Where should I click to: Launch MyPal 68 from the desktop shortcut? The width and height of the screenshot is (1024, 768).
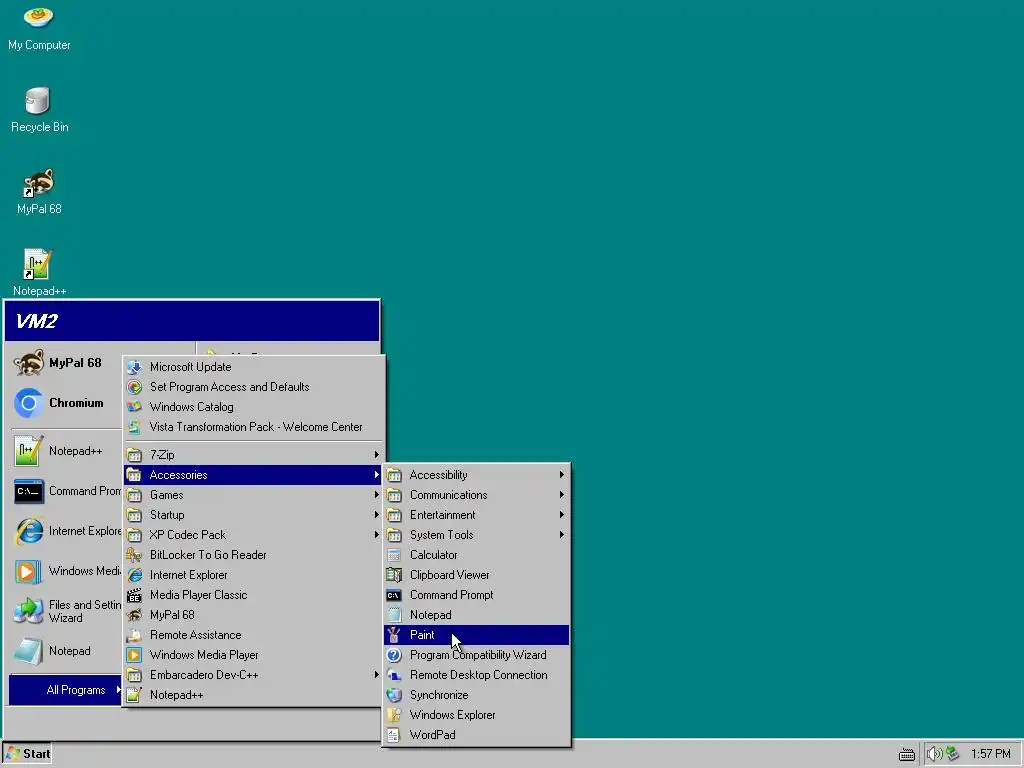(39, 192)
